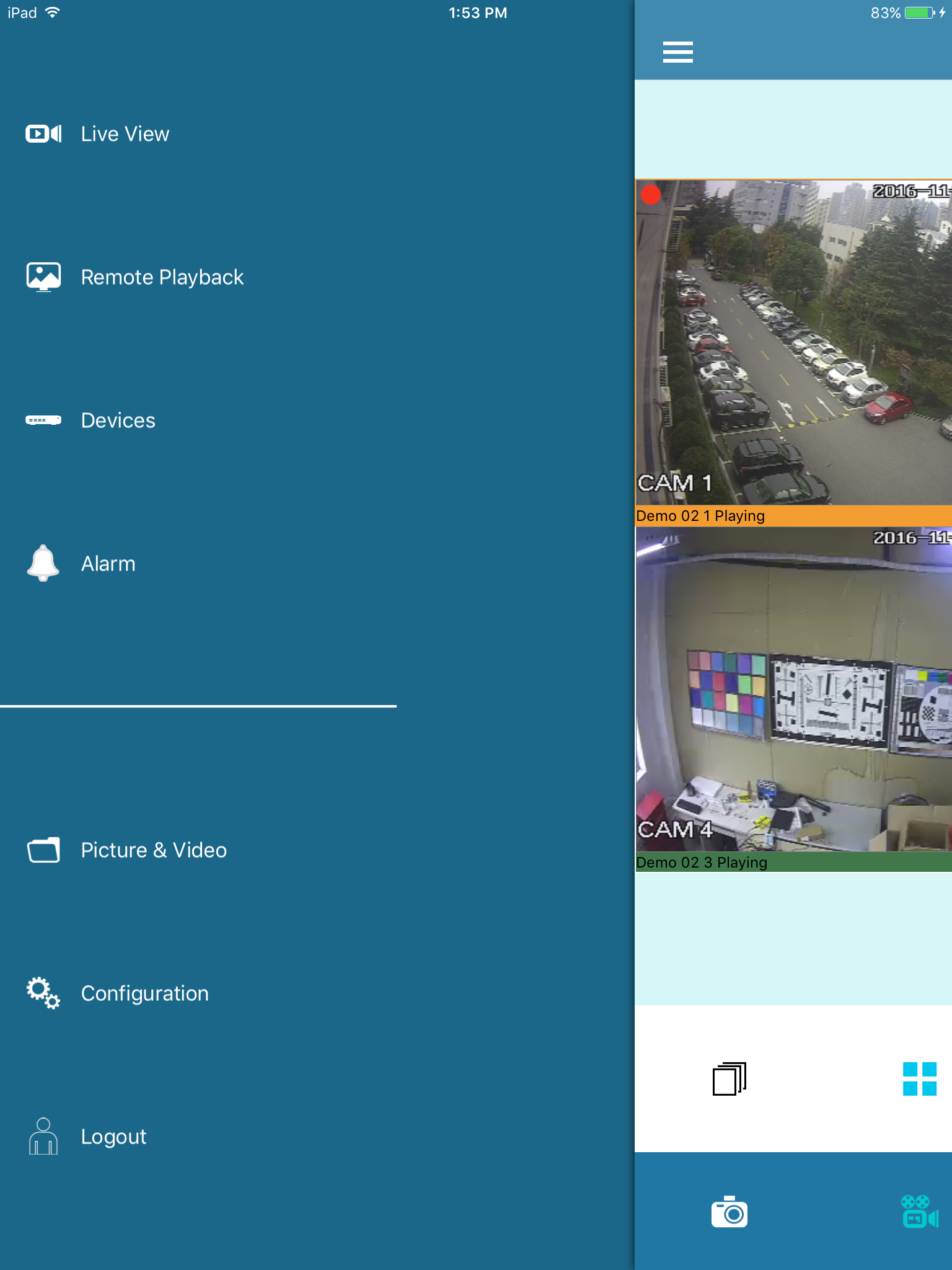
Task: Click the Configuration gears icon
Action: pos(43,993)
